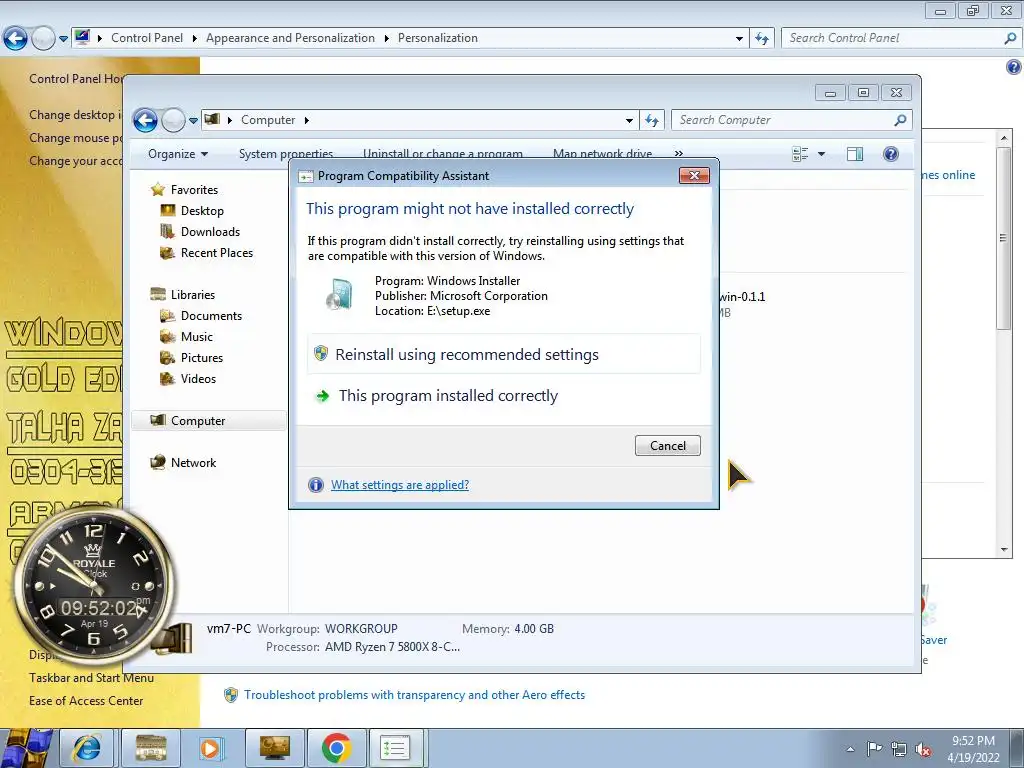Go forward in the Computer explorer window

pos(173,120)
